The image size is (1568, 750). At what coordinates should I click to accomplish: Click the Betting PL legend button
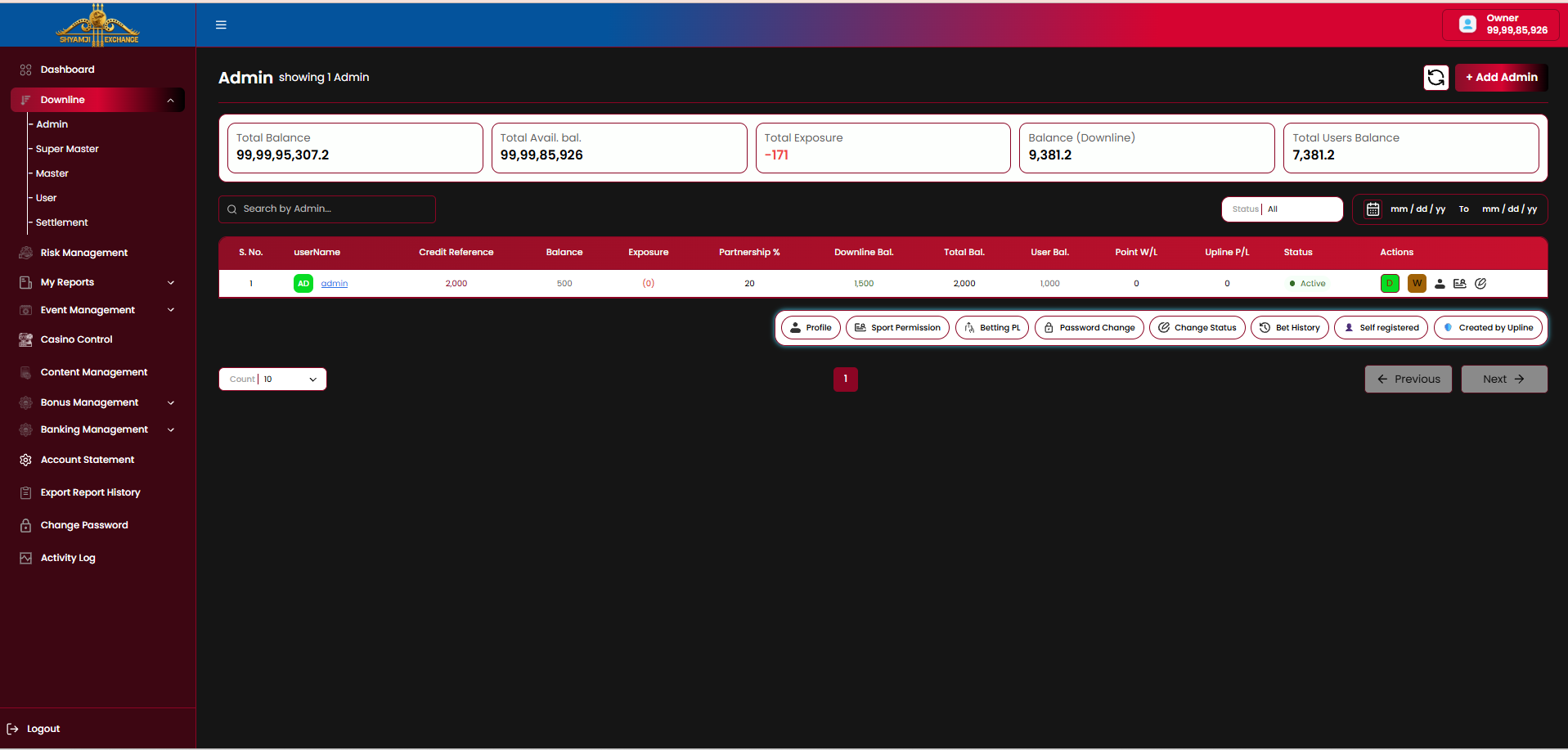tap(992, 328)
